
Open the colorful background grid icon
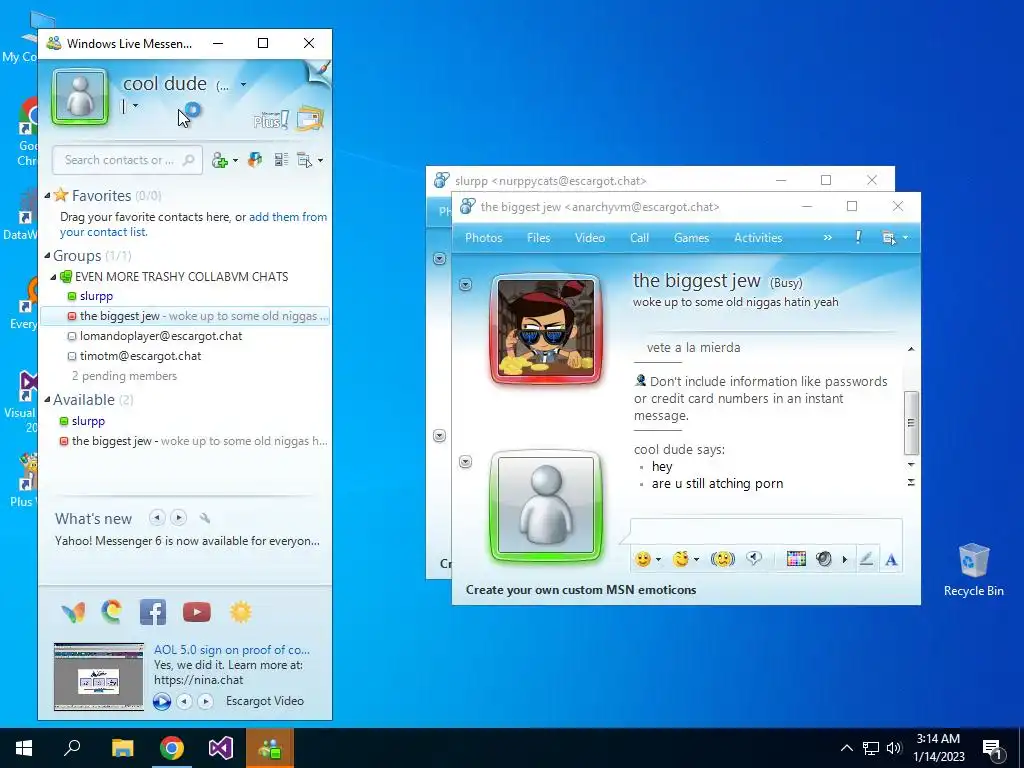tap(795, 559)
